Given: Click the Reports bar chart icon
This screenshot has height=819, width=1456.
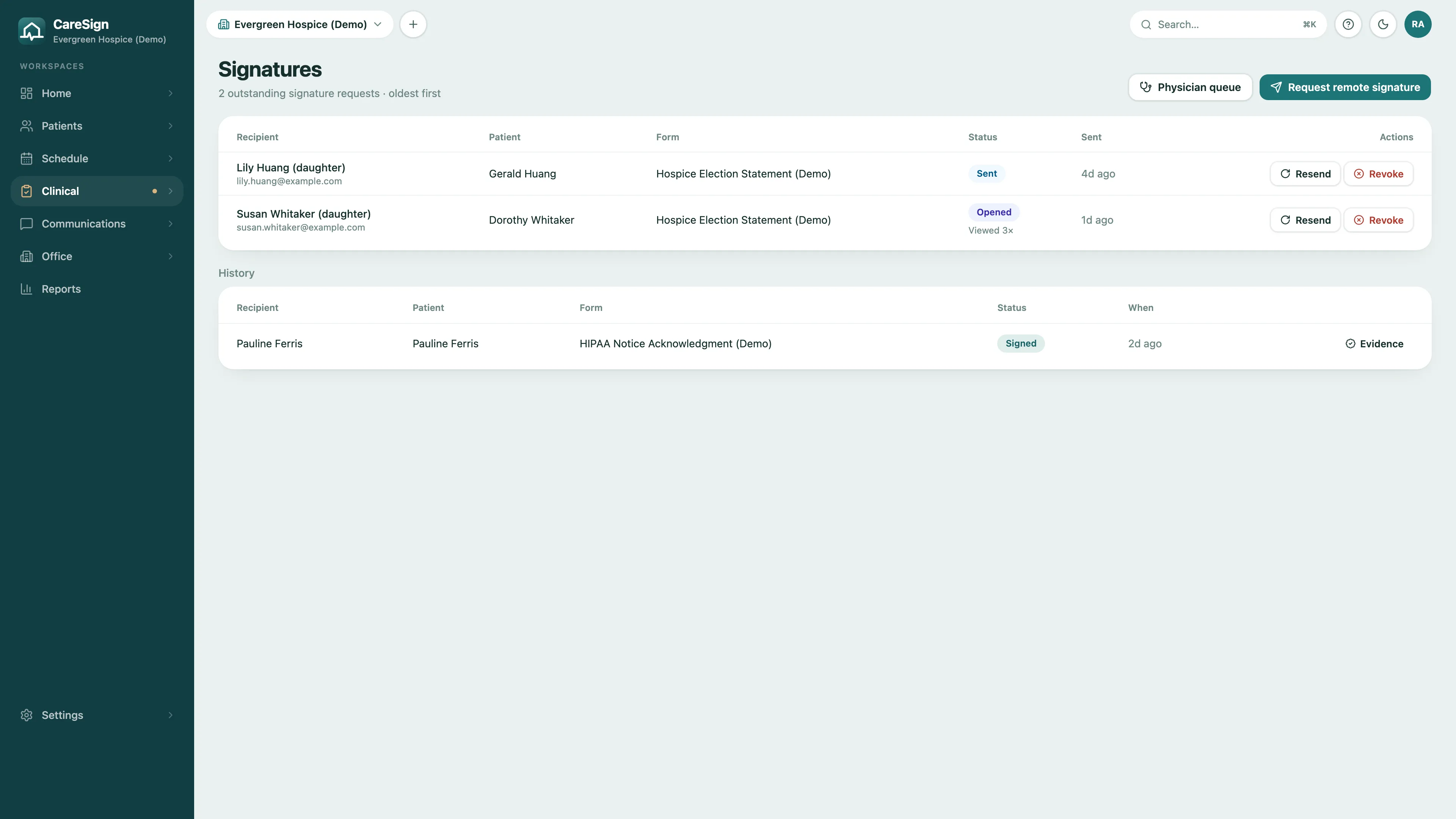Looking at the screenshot, I should pyautogui.click(x=27, y=289).
